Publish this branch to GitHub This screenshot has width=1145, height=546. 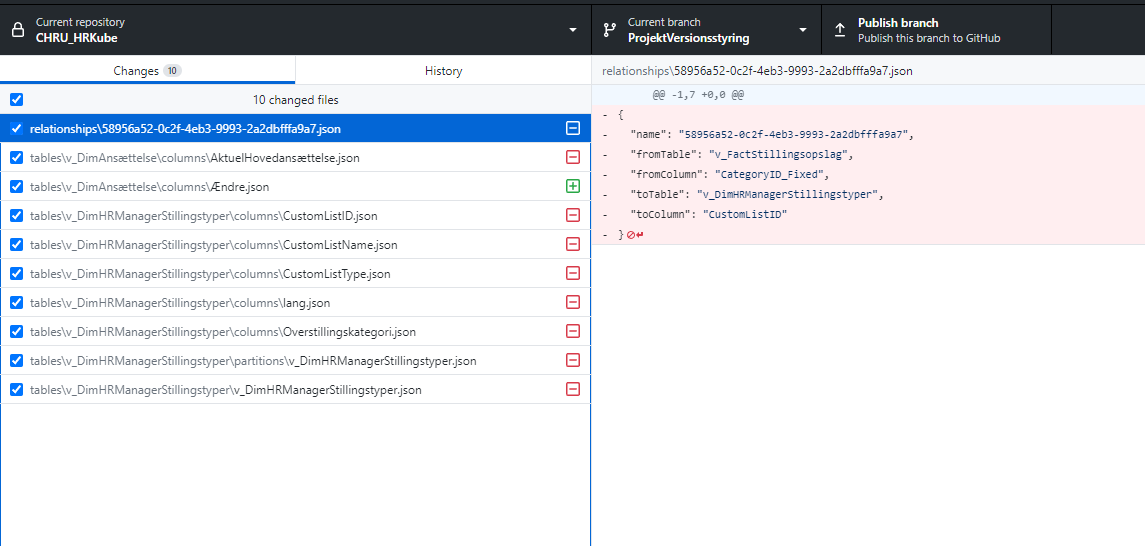click(x=936, y=30)
